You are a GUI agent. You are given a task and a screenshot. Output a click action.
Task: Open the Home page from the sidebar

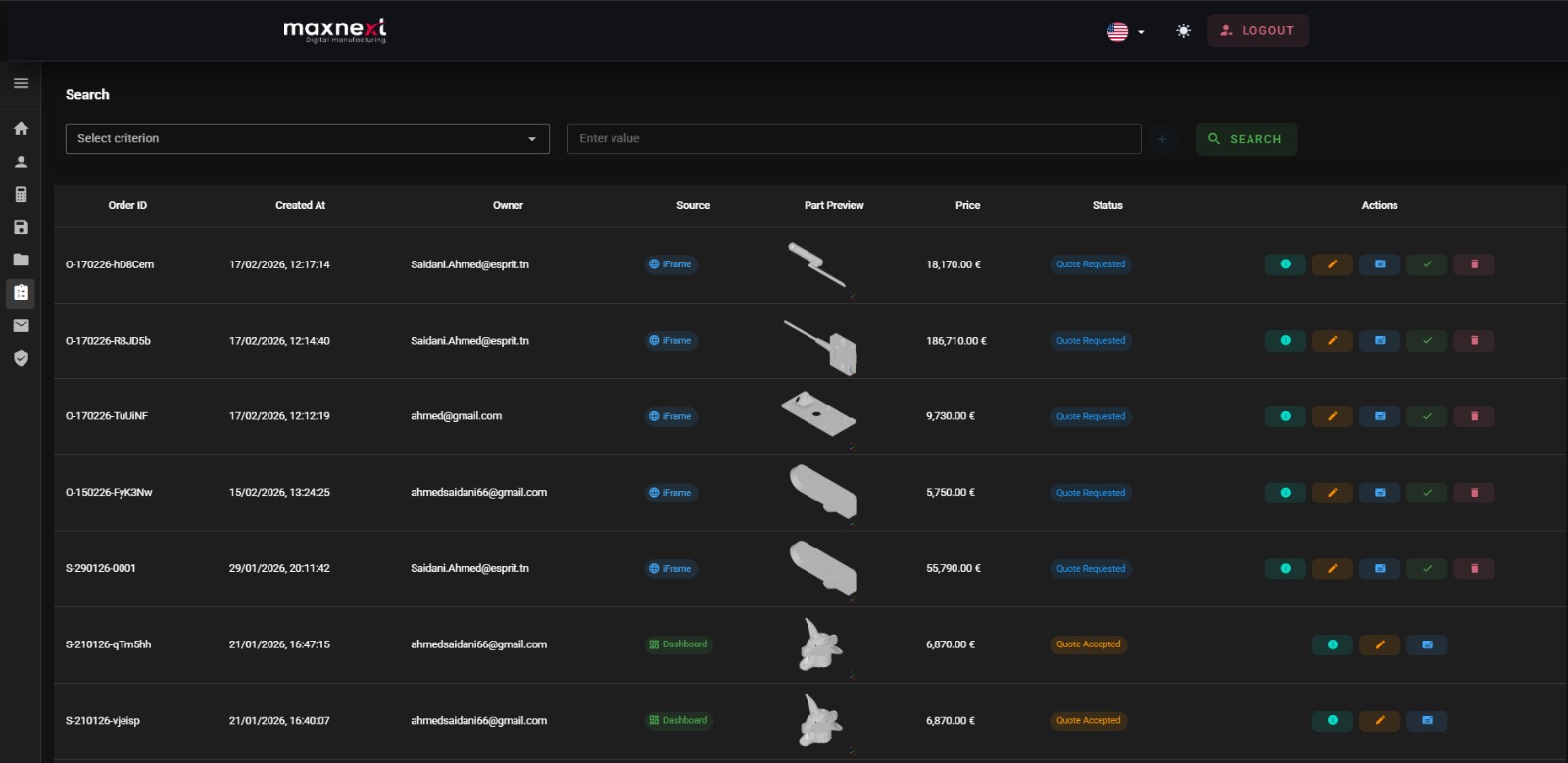coord(21,129)
